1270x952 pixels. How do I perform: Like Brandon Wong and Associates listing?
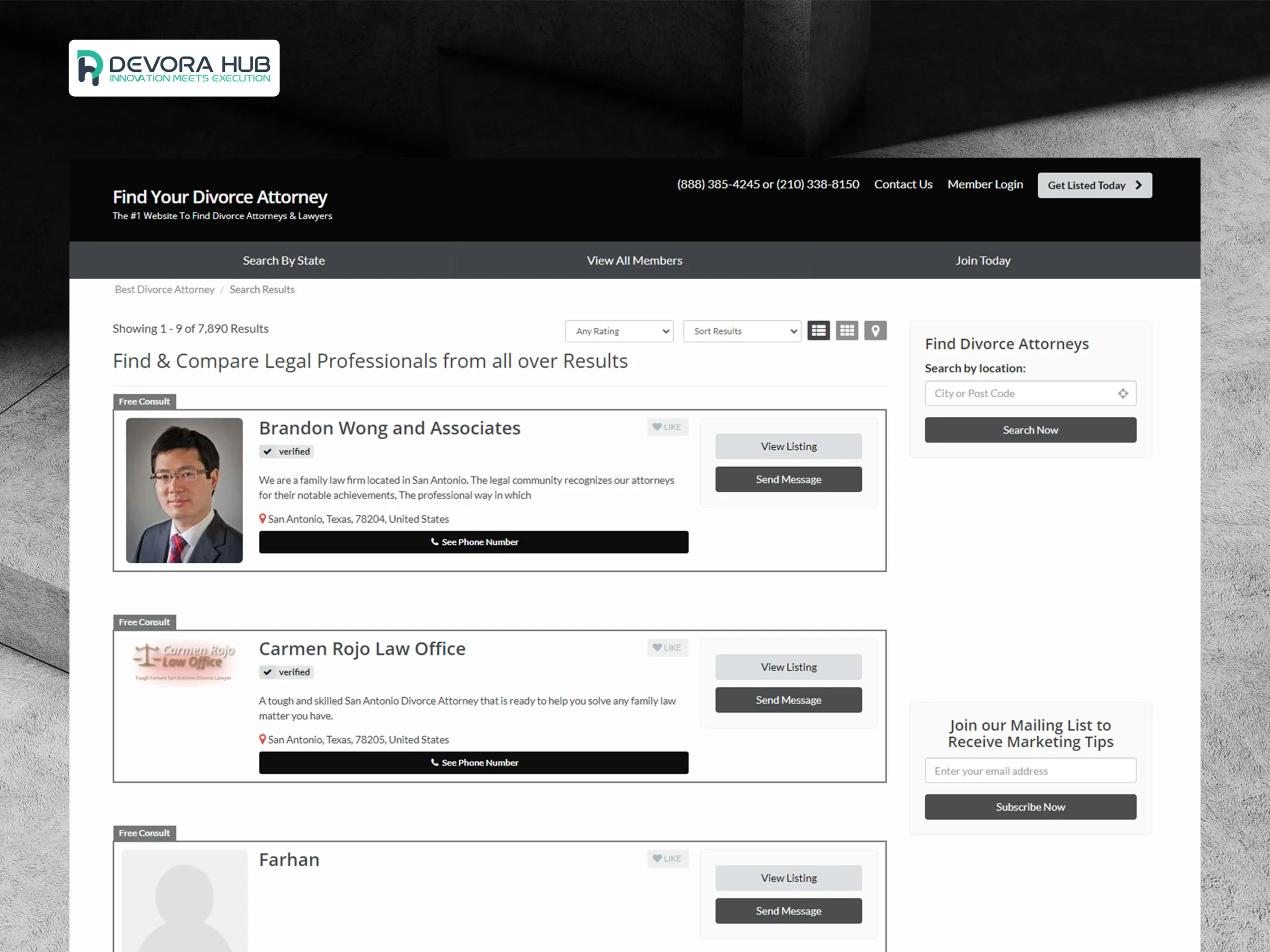coord(667,427)
